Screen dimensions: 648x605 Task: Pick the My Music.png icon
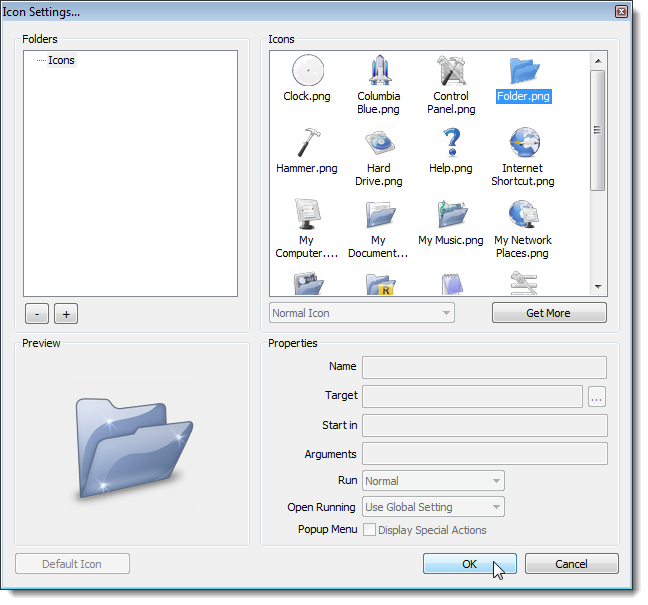(x=452, y=214)
